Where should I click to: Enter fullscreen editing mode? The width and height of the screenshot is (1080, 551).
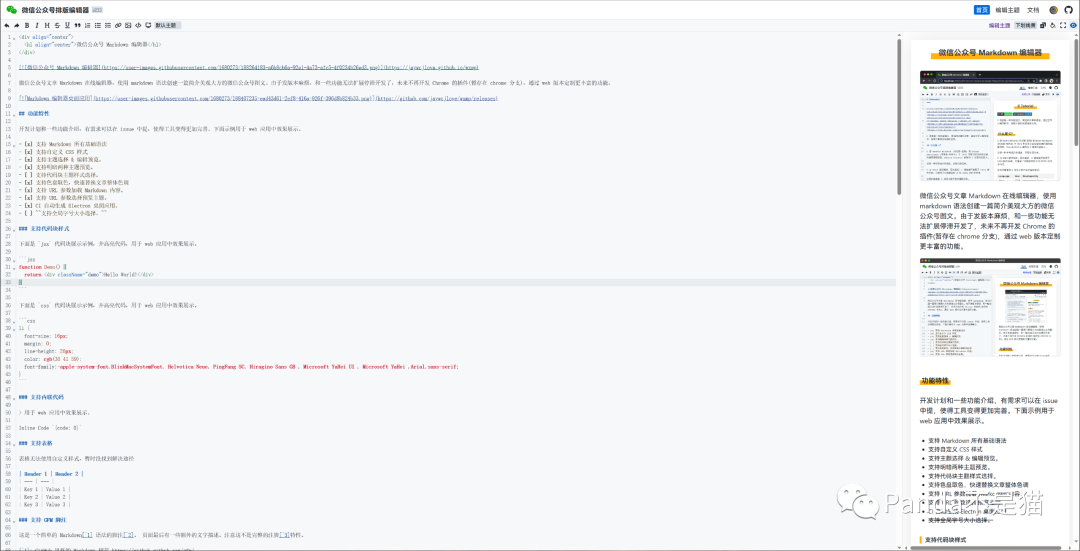click(1063, 25)
